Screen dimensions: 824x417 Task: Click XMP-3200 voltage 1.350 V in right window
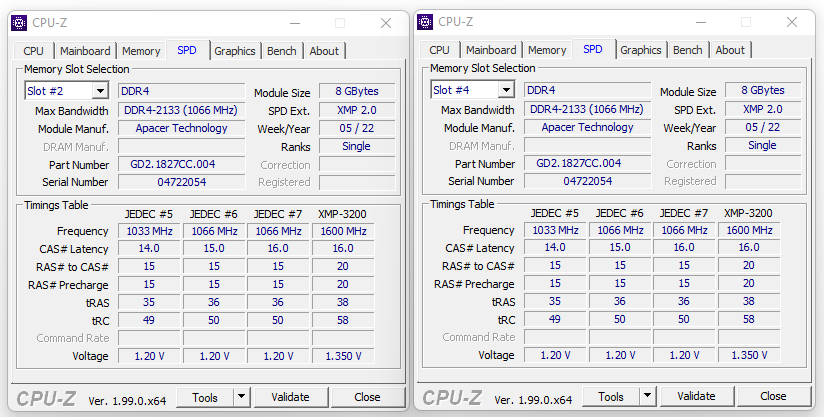[749, 355]
